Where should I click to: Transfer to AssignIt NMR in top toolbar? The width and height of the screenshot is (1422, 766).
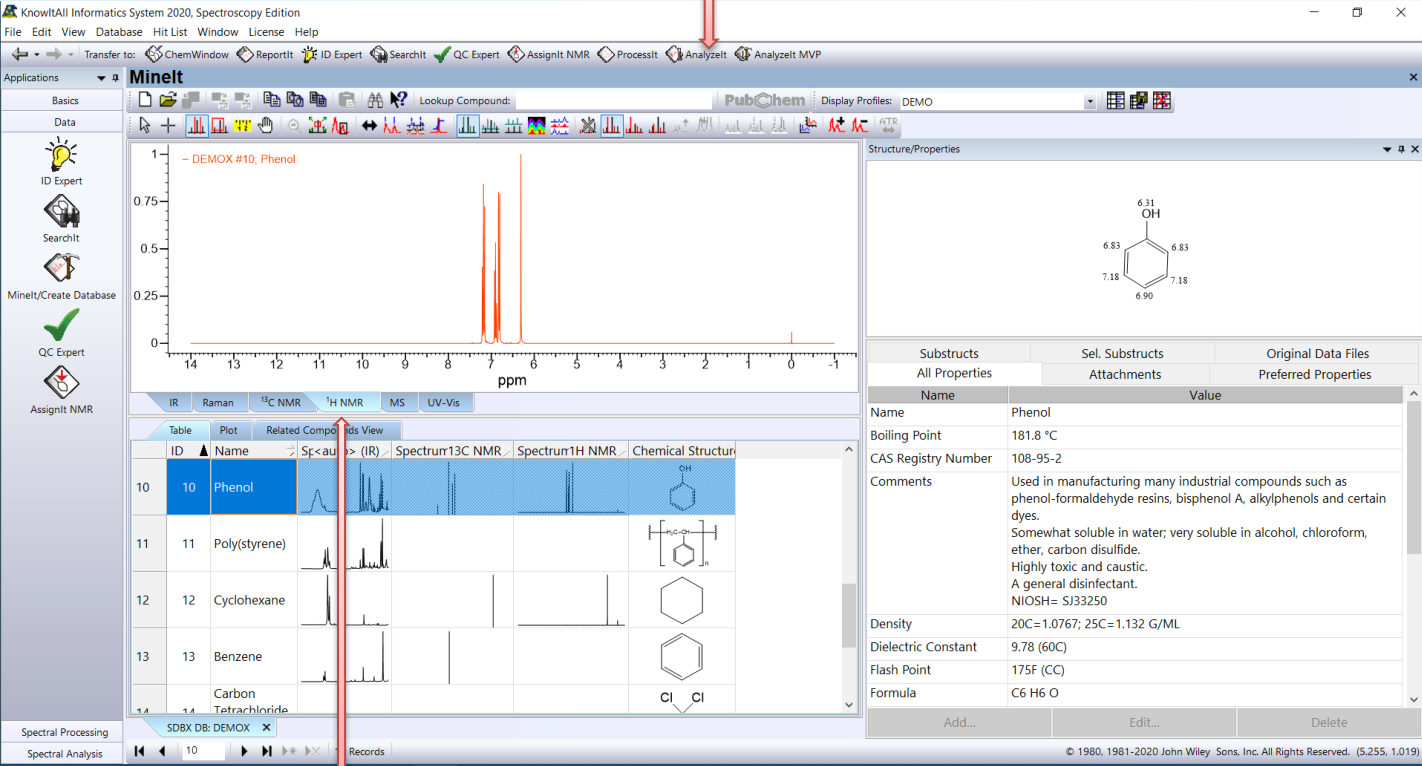(548, 54)
